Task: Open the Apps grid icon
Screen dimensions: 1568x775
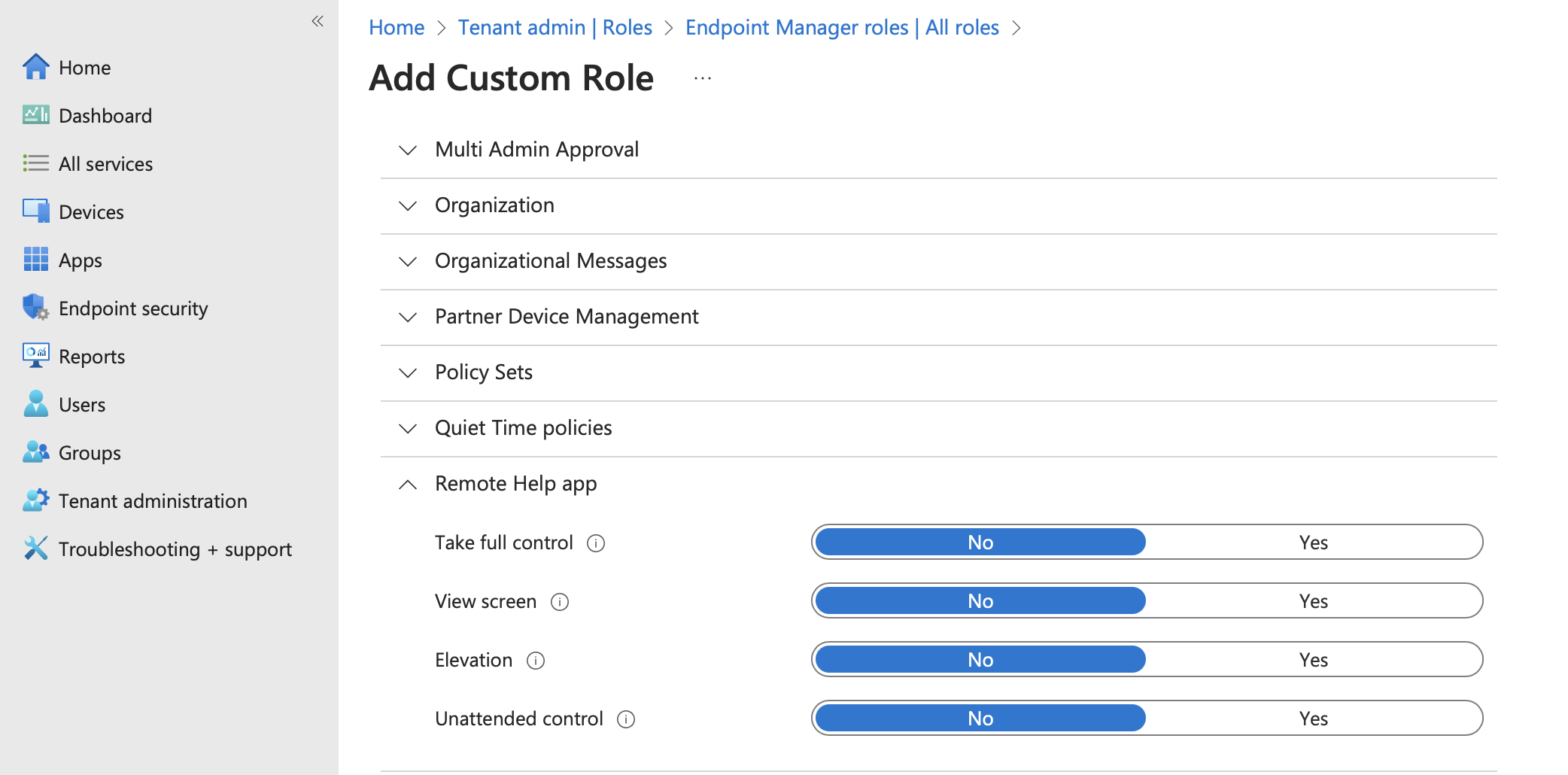Action: coord(35,260)
